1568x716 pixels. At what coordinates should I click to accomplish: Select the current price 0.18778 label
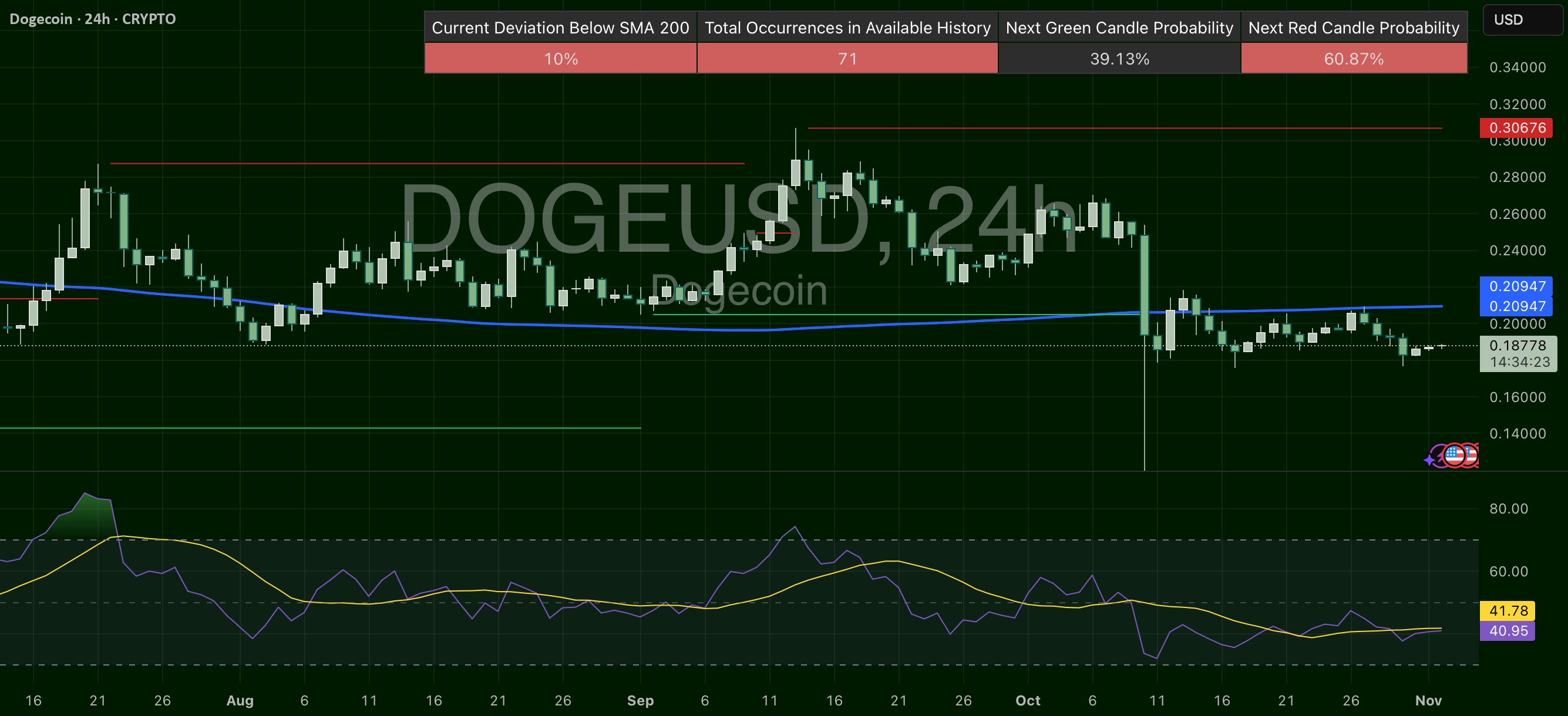click(x=1517, y=346)
